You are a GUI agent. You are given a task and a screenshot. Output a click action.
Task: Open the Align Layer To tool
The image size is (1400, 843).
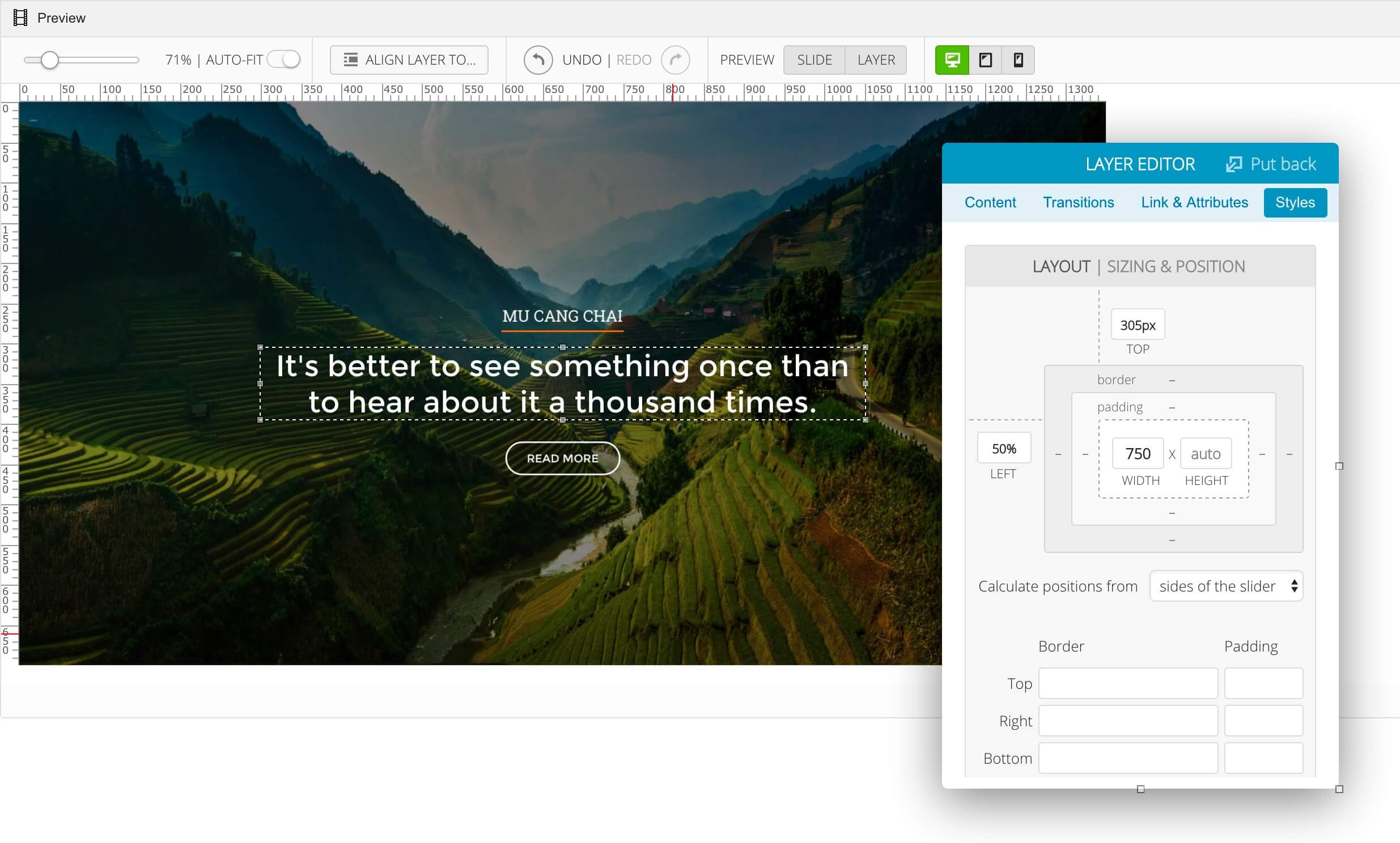(409, 59)
